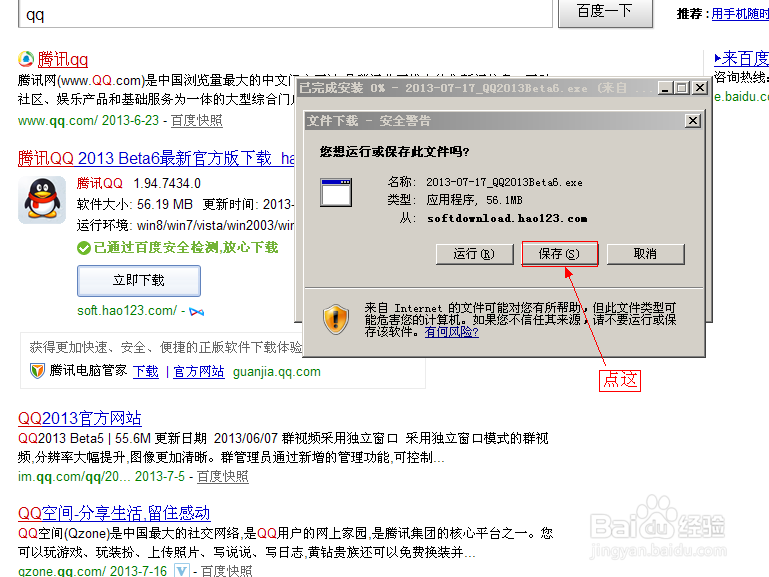The height and width of the screenshot is (577, 769).
Task: Click 取消 in the download dialog
Action: point(645,254)
